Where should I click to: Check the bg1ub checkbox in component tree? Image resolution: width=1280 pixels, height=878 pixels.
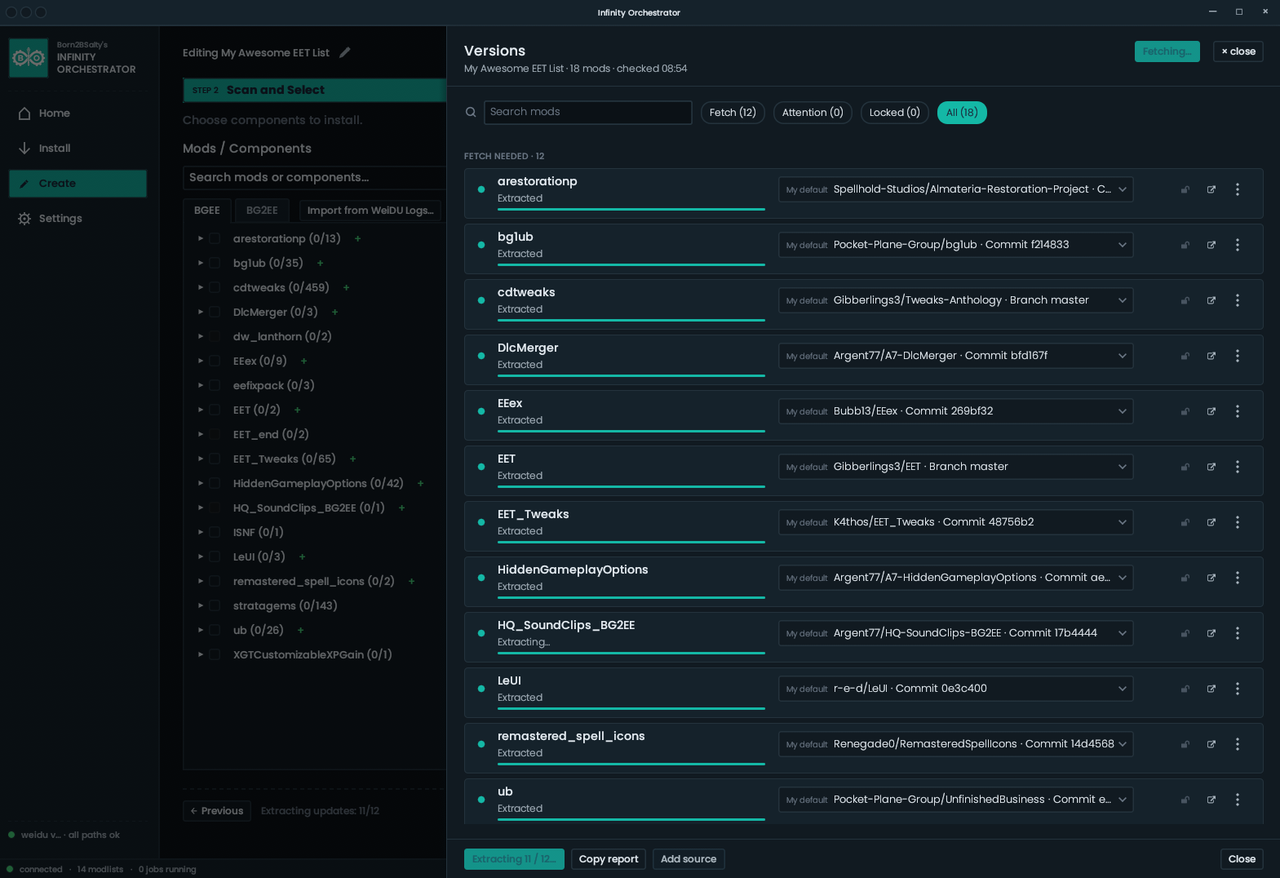click(x=215, y=263)
